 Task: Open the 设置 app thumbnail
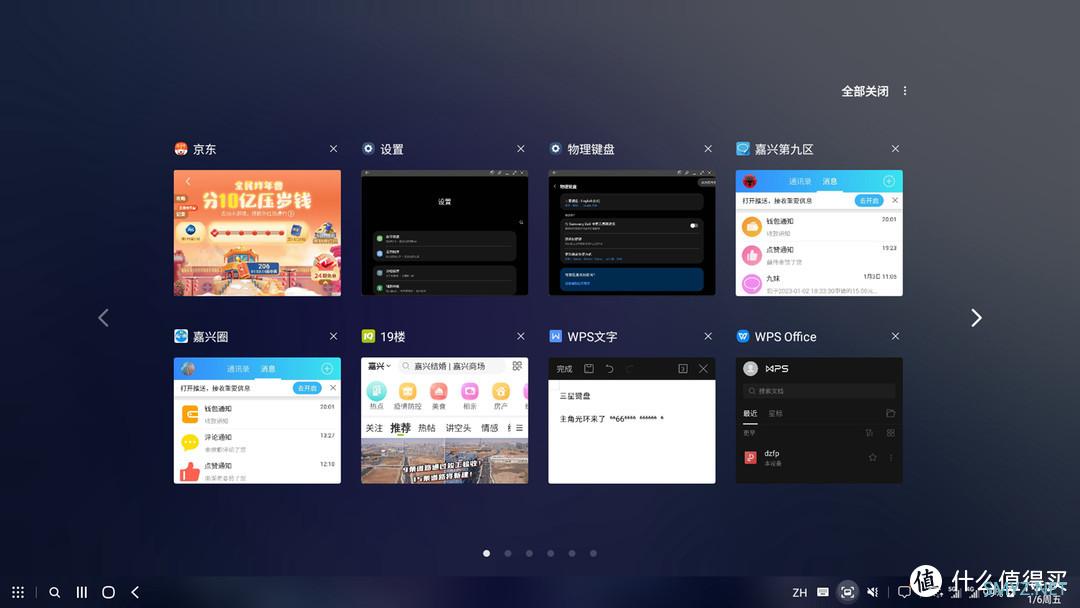444,233
